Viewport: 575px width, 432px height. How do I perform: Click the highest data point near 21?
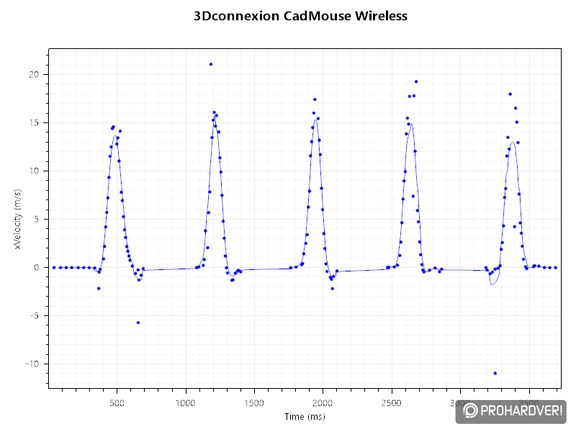[211, 65]
